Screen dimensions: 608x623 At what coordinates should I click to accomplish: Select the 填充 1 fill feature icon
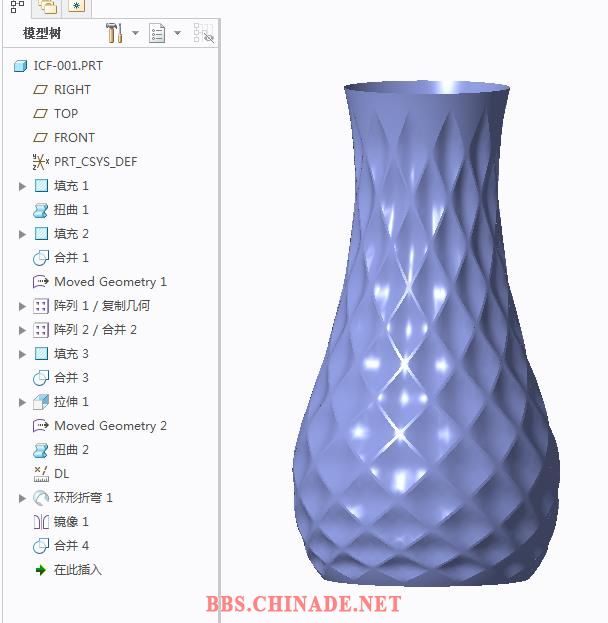tap(41, 186)
